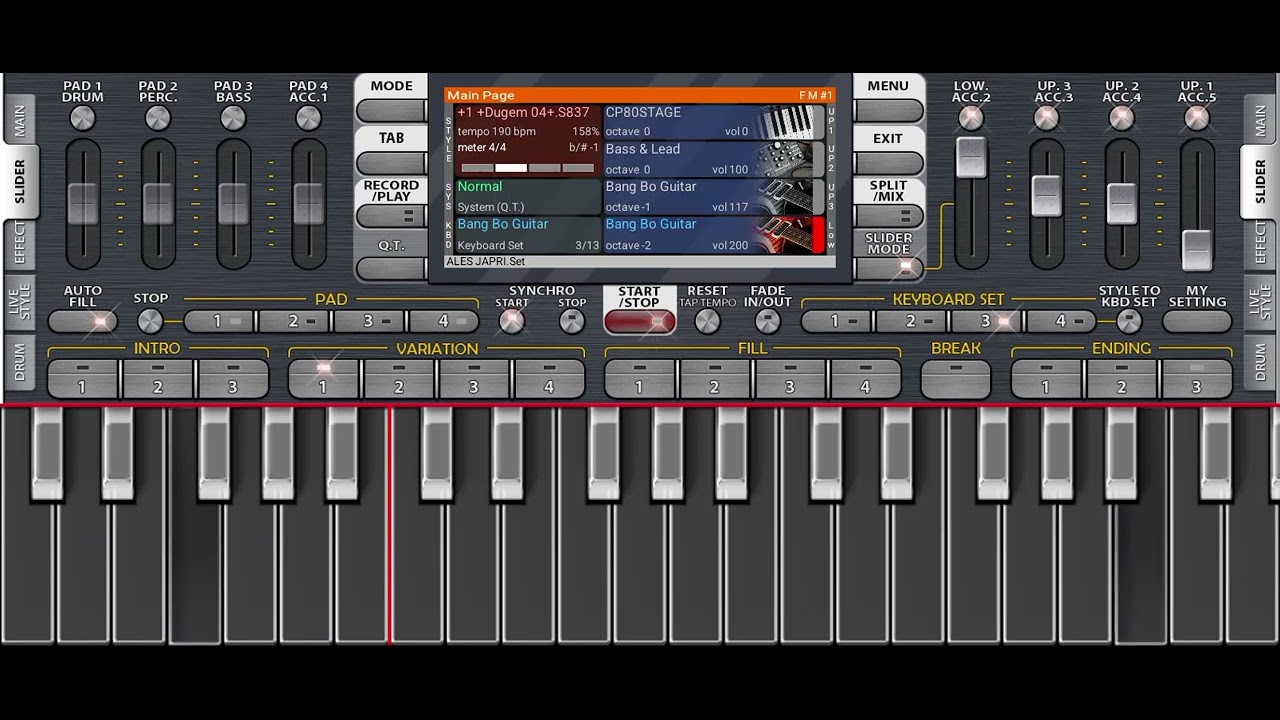This screenshot has height=720, width=1280.
Task: Click the PAD 1 DRUM volume slider
Action: 83,204
